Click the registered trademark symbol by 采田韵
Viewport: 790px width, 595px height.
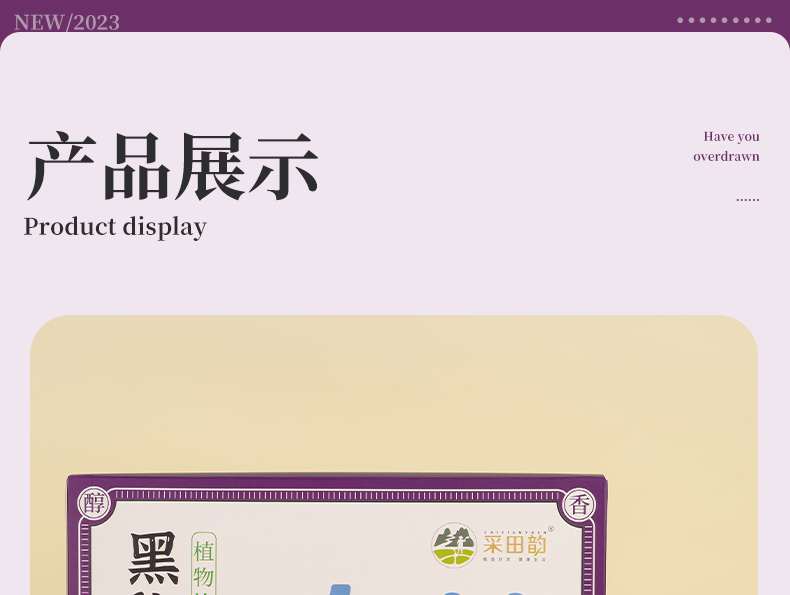pos(551,529)
